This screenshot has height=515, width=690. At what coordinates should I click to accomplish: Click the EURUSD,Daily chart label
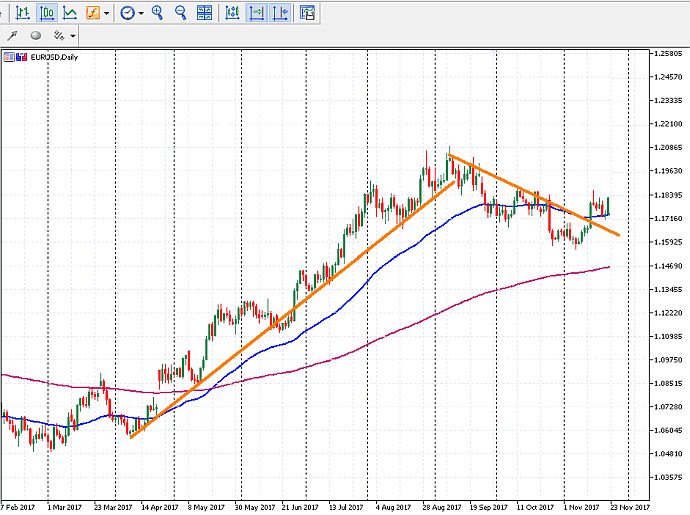pos(54,57)
